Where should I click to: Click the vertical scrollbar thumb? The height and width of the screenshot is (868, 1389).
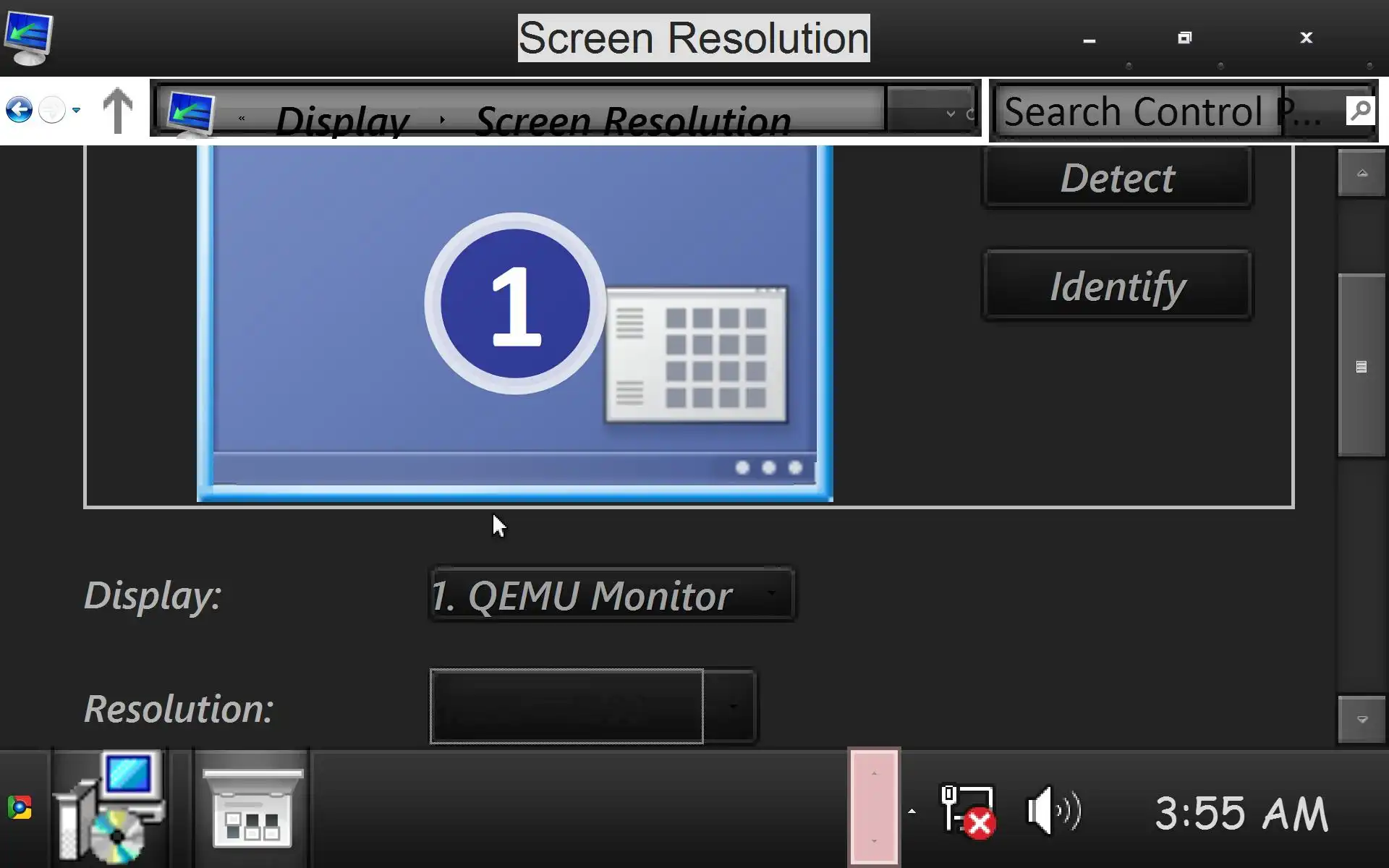(1361, 366)
